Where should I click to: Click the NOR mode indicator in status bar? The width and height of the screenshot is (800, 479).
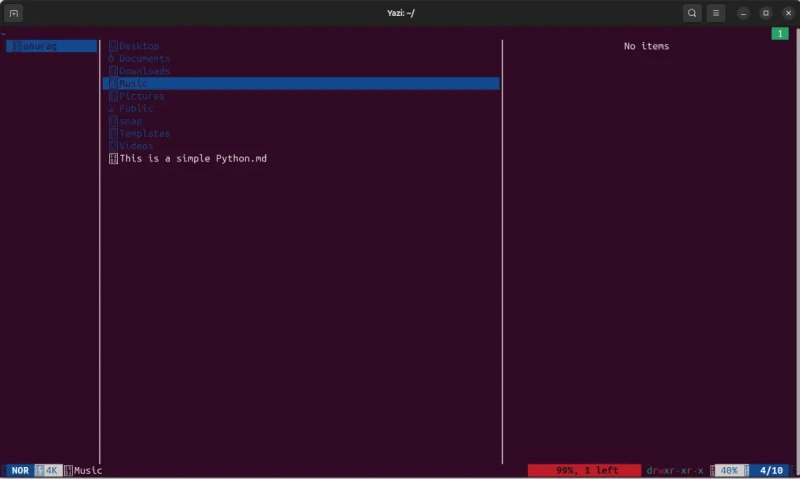[20, 470]
